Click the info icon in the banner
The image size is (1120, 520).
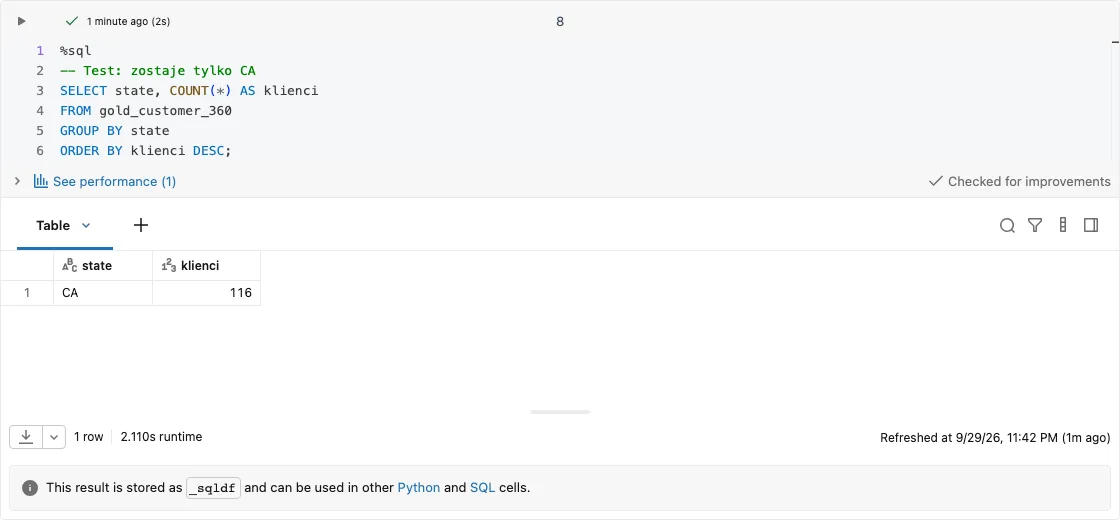pos(29,488)
